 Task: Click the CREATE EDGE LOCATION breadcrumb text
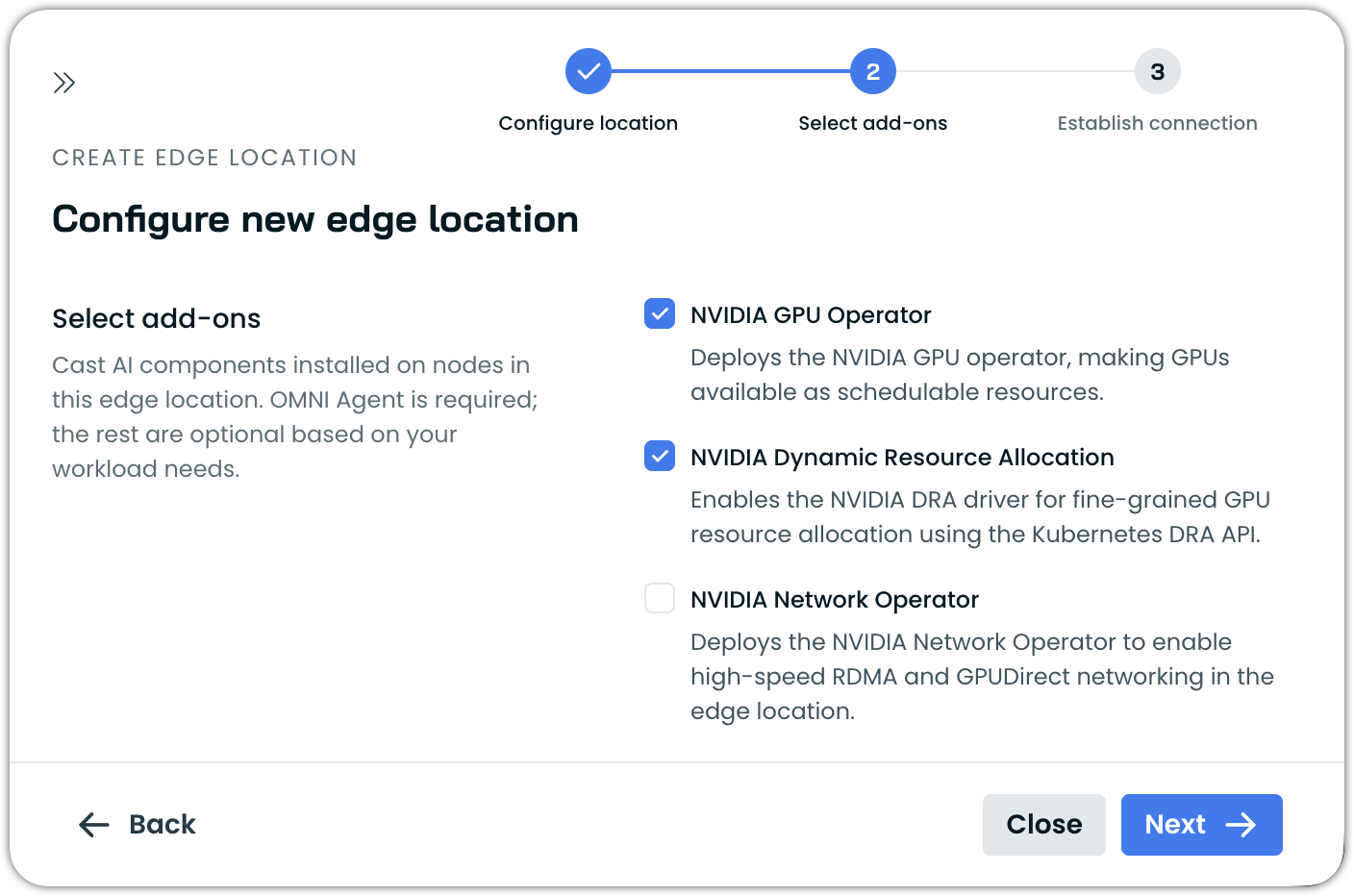pos(205,158)
